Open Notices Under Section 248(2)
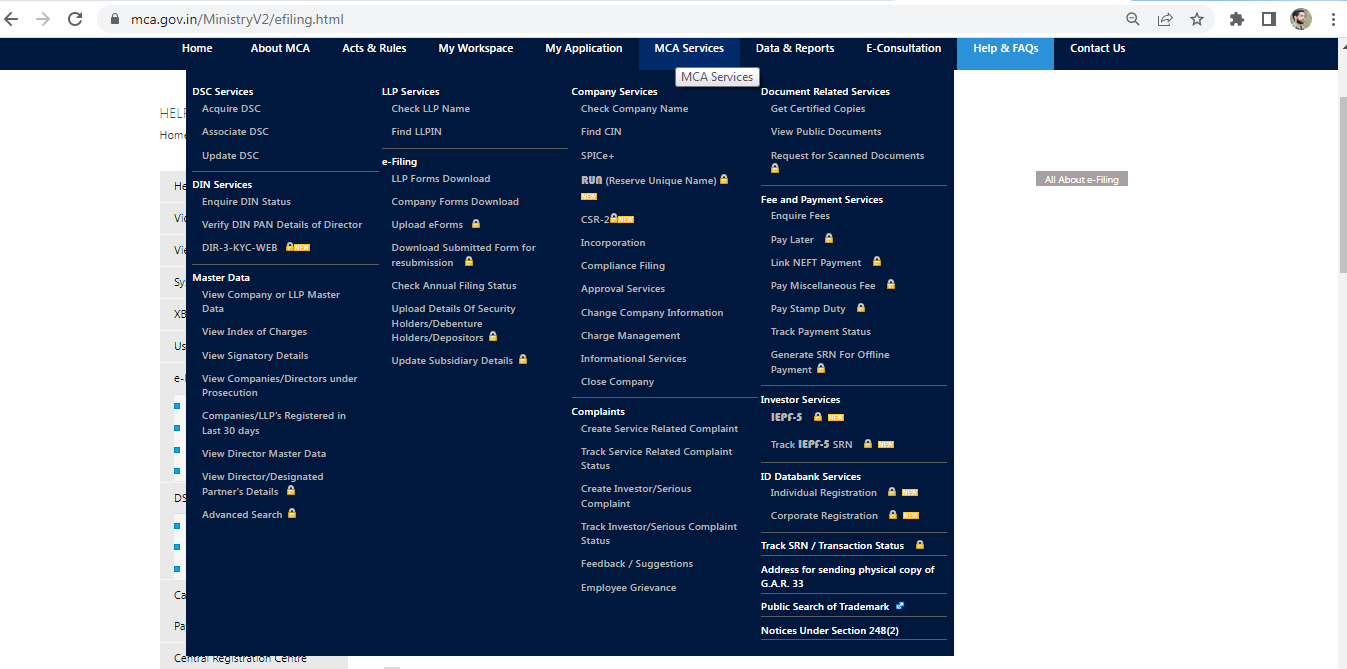Viewport: 1347px width, 669px height. [830, 630]
